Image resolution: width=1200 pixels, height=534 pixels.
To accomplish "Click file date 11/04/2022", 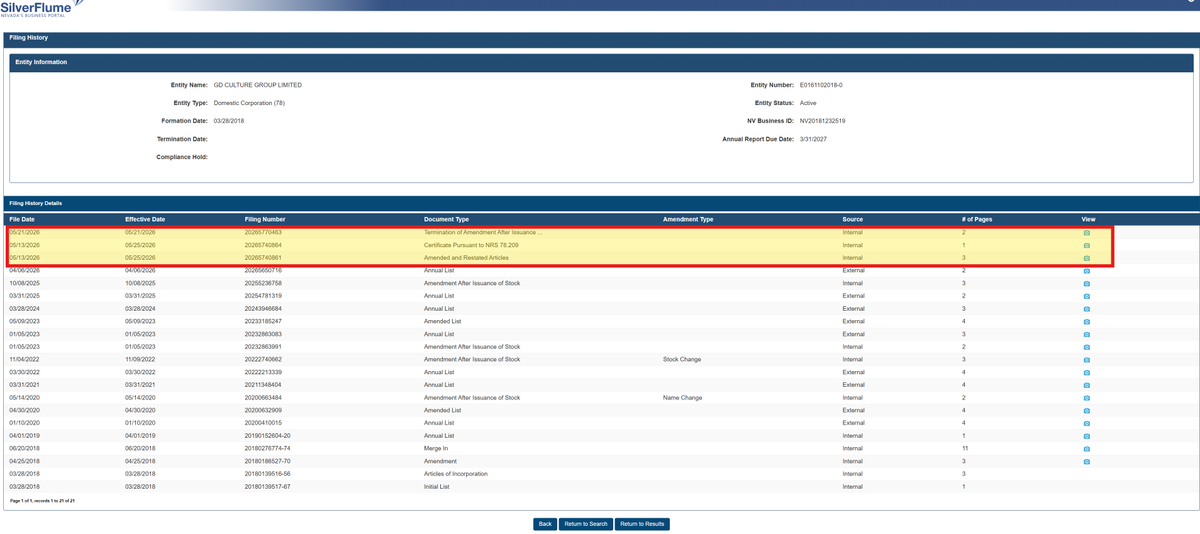I will [23, 360].
